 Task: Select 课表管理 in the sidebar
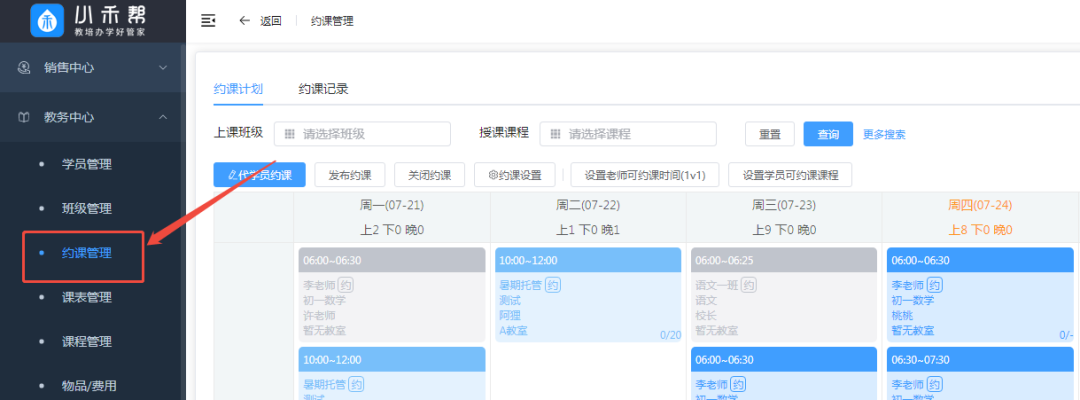tap(87, 297)
